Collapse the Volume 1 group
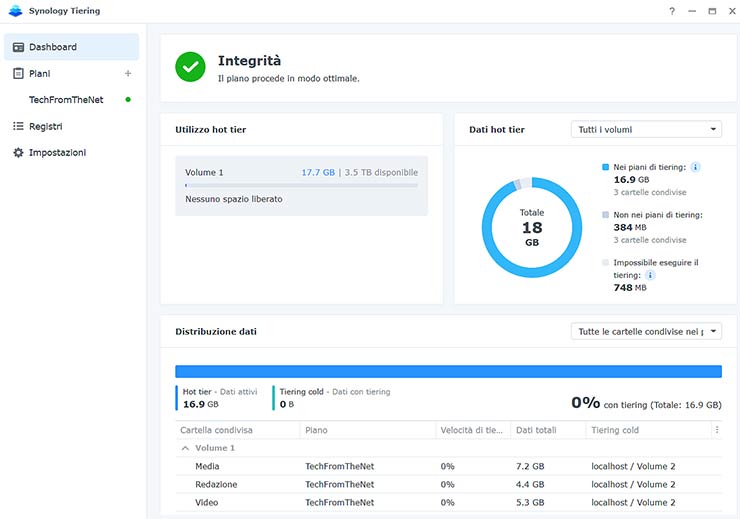Image resolution: width=740 pixels, height=519 pixels. (x=185, y=448)
